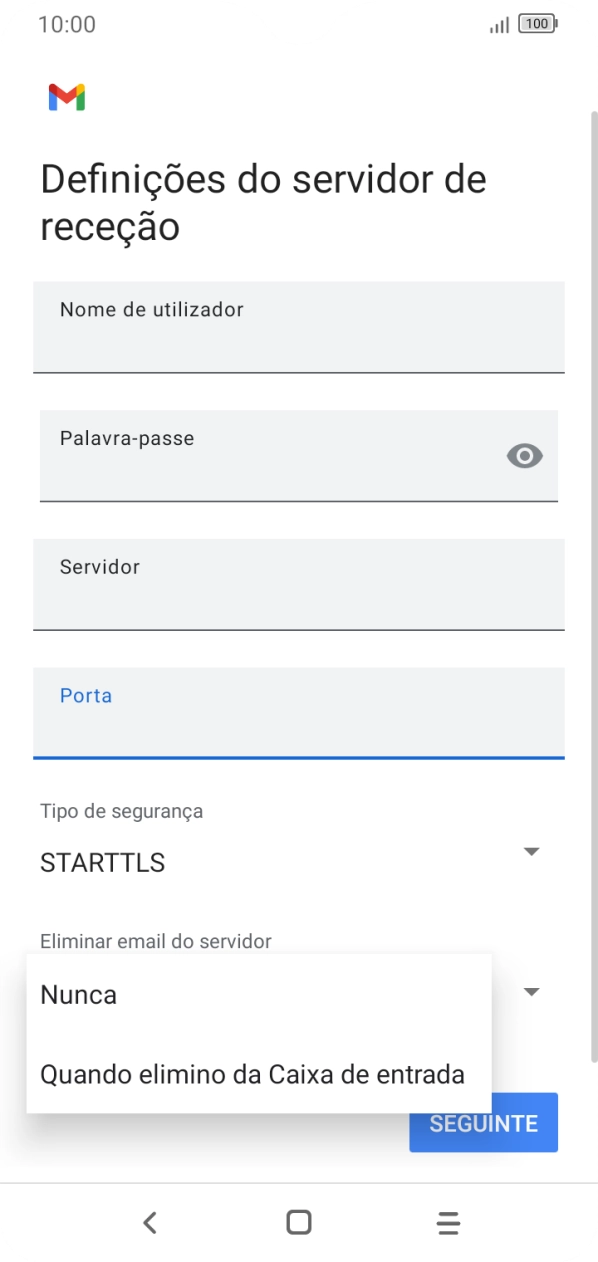Select Nunca from the open menu
598x1262 pixels.
click(78, 994)
